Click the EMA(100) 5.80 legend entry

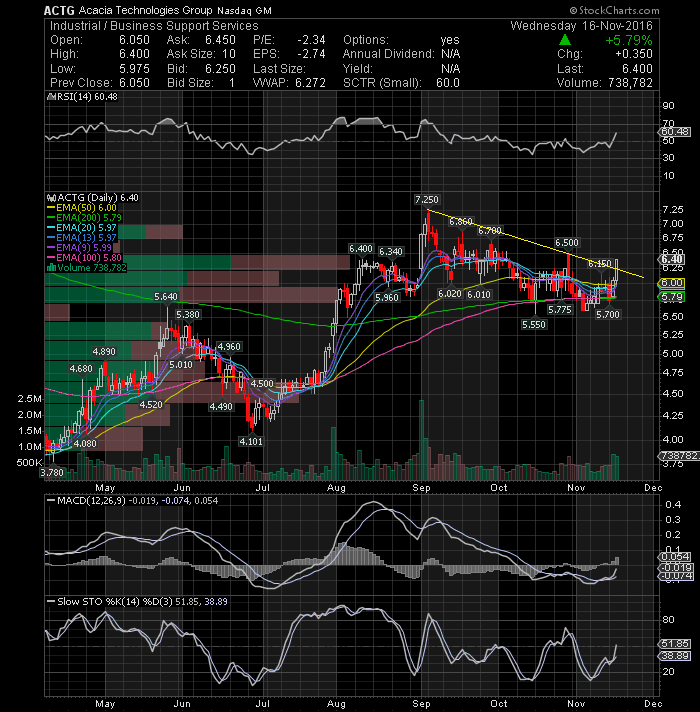84,257
